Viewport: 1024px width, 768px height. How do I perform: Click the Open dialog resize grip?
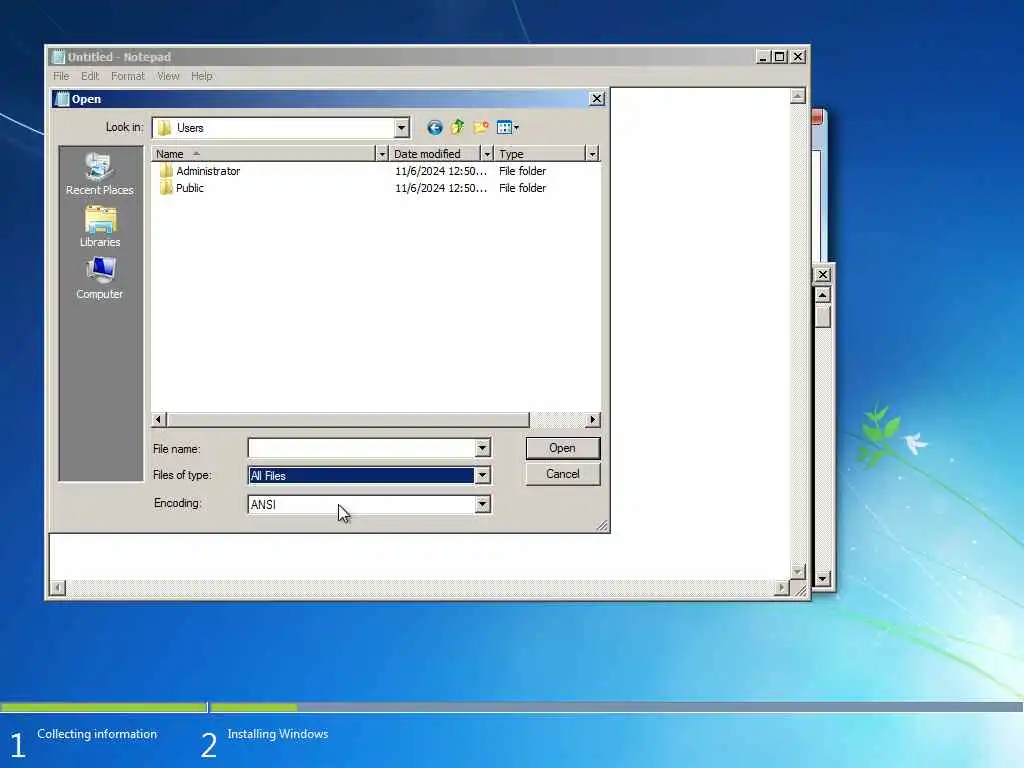pos(602,525)
